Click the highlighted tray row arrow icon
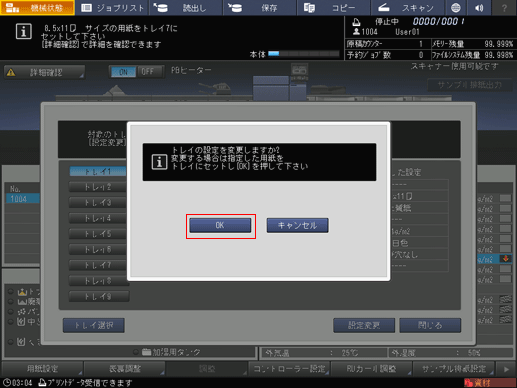The image size is (517, 388). [x=506, y=259]
